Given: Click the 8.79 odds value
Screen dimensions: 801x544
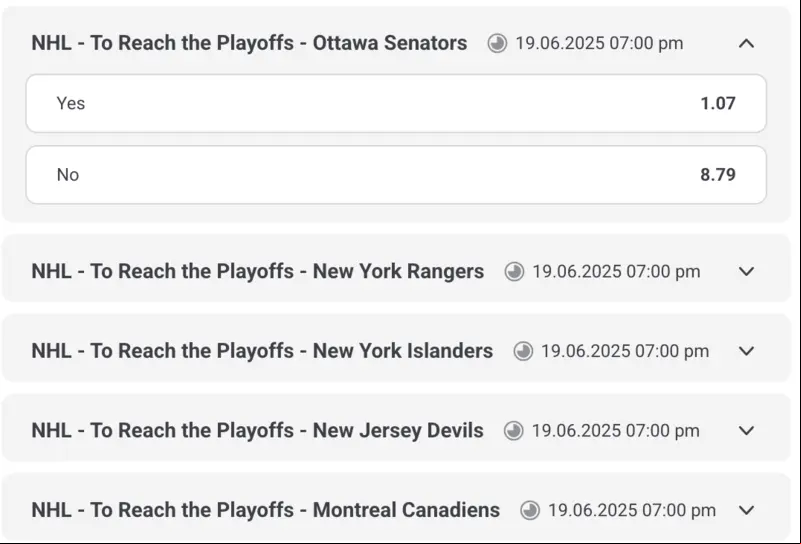Looking at the screenshot, I should tap(718, 175).
